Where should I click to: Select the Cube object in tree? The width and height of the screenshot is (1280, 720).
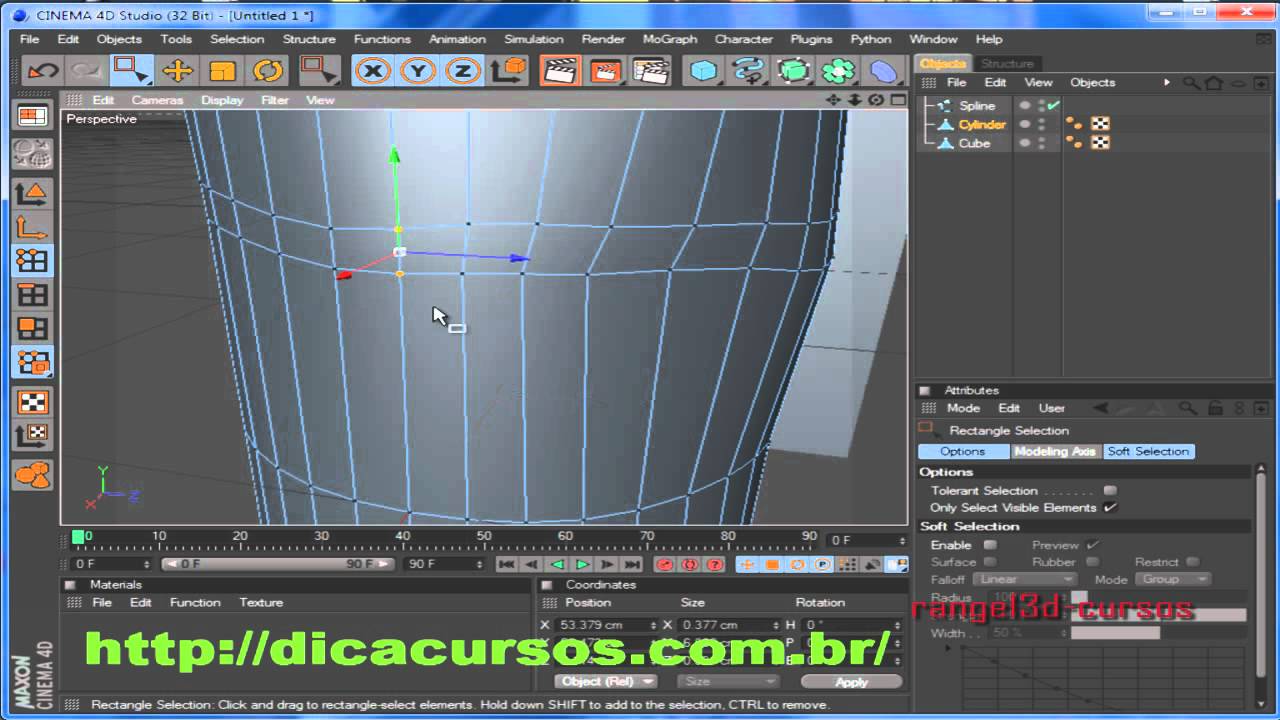[974, 143]
